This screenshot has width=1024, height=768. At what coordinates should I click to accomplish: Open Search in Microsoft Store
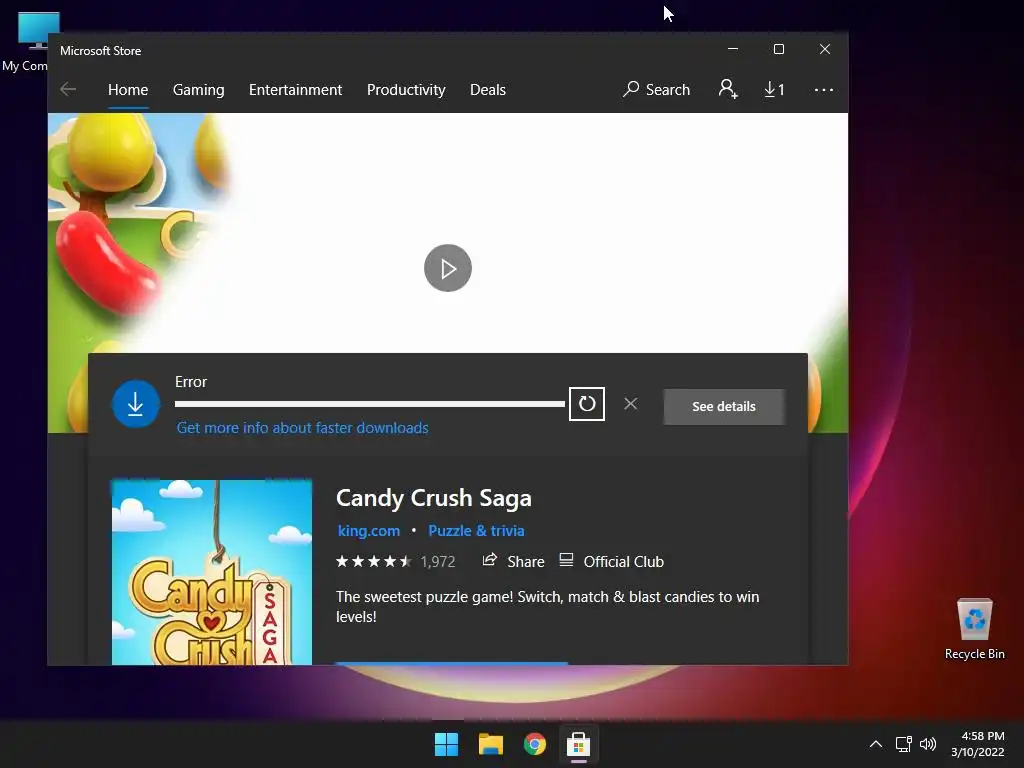pyautogui.click(x=656, y=89)
